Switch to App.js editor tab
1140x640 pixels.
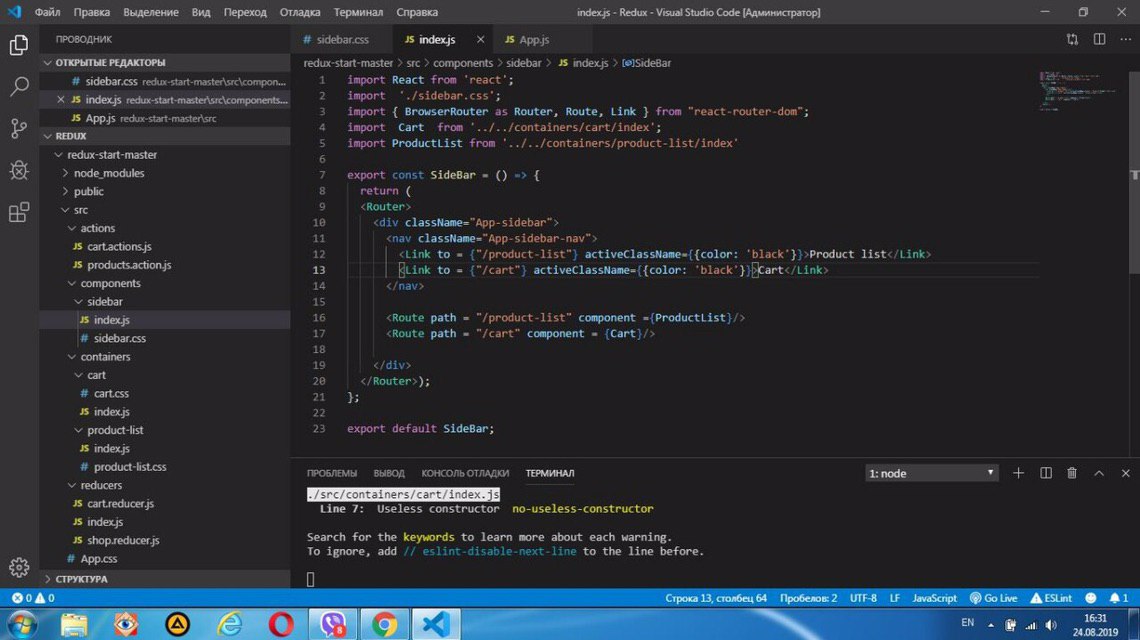pos(534,39)
